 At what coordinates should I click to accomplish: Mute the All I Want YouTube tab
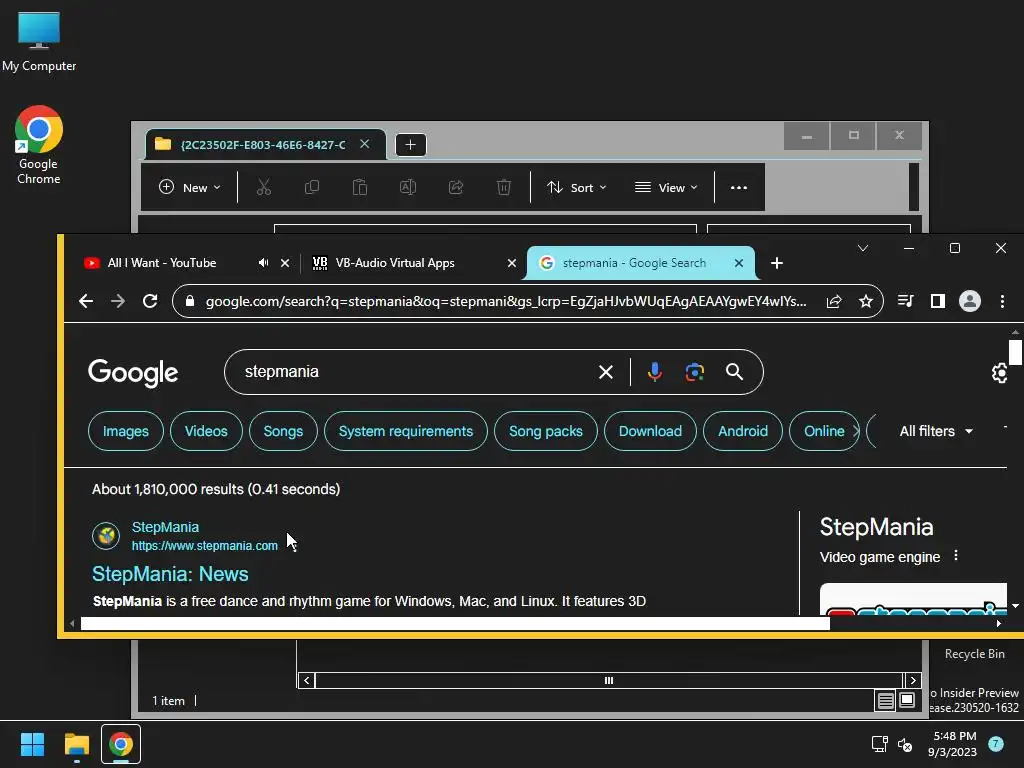pos(263,263)
